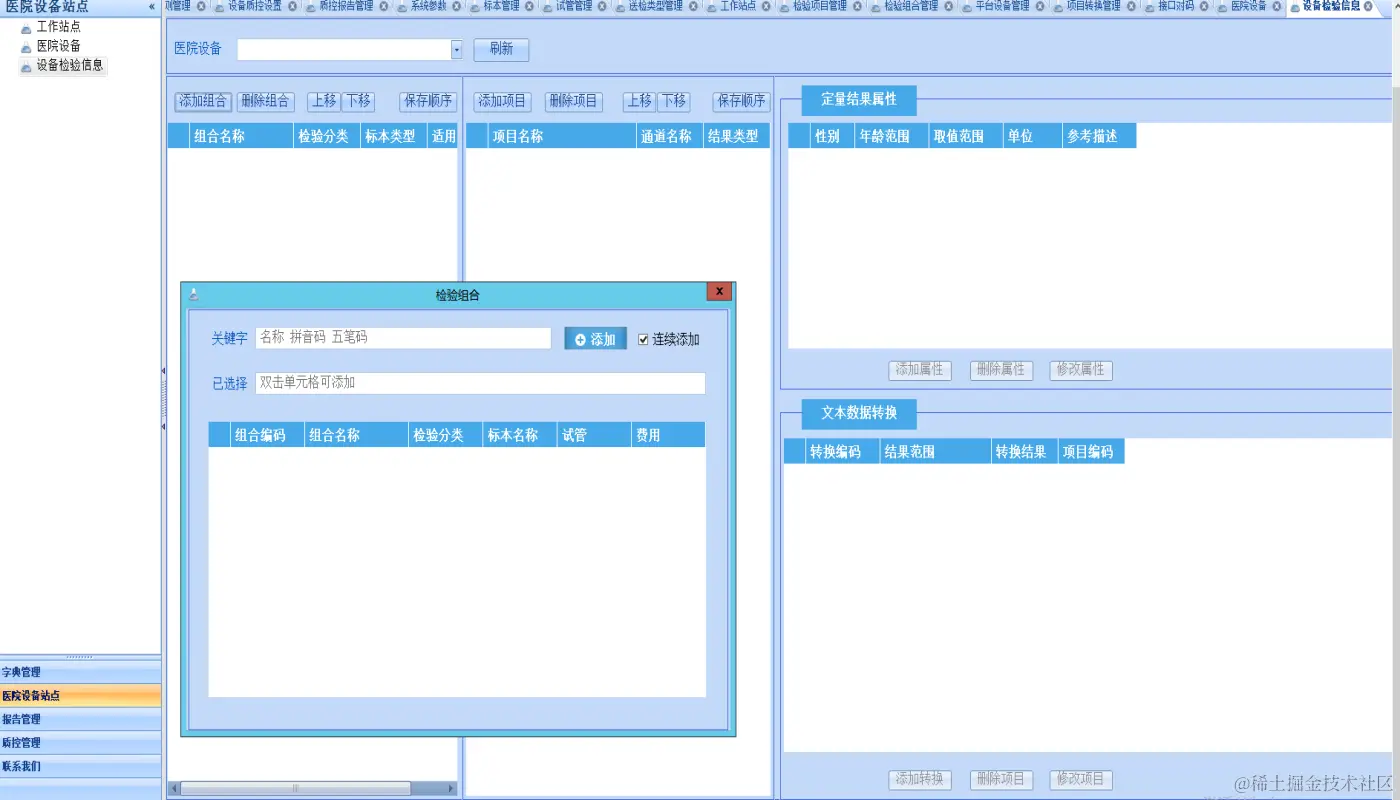
Task: Click the 添加组合 button
Action: [x=203, y=101]
